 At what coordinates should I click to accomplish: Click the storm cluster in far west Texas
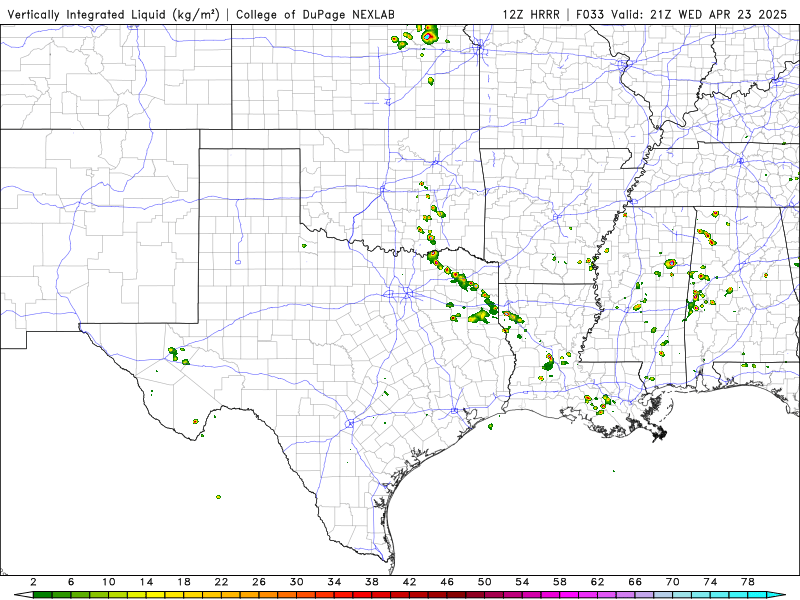(x=178, y=355)
